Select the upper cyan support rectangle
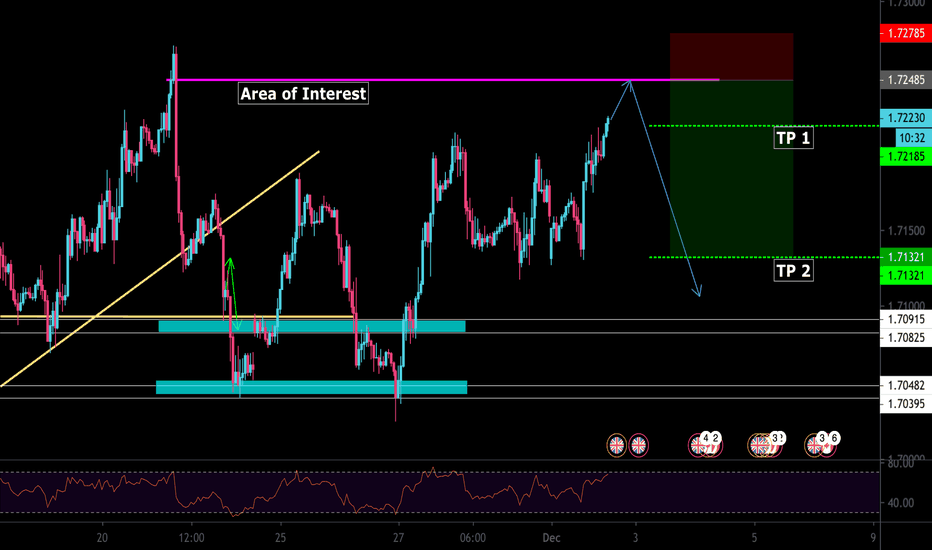 (311, 326)
